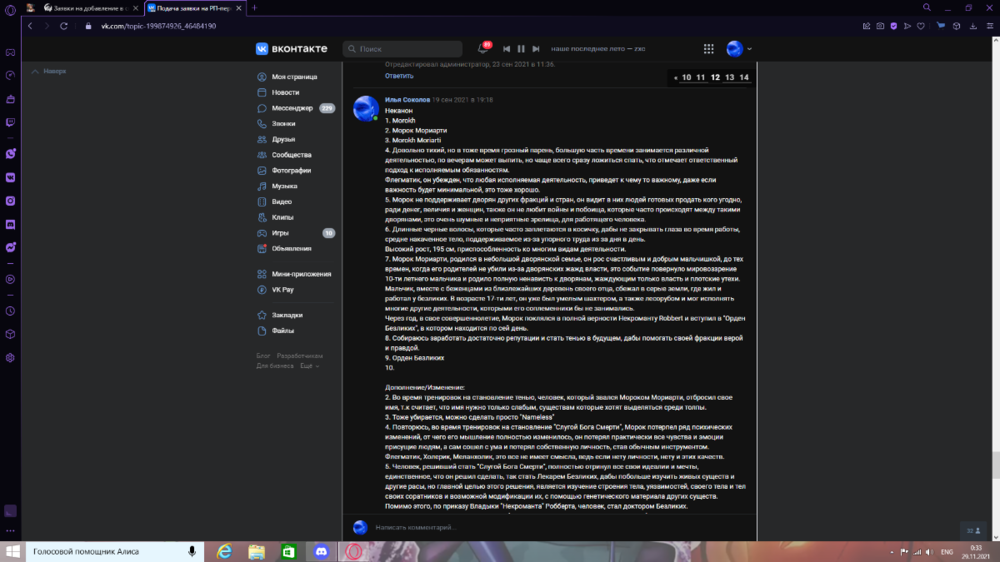Click the Alice voice assistant microphone
The width and height of the screenshot is (1000, 562).
coord(192,551)
